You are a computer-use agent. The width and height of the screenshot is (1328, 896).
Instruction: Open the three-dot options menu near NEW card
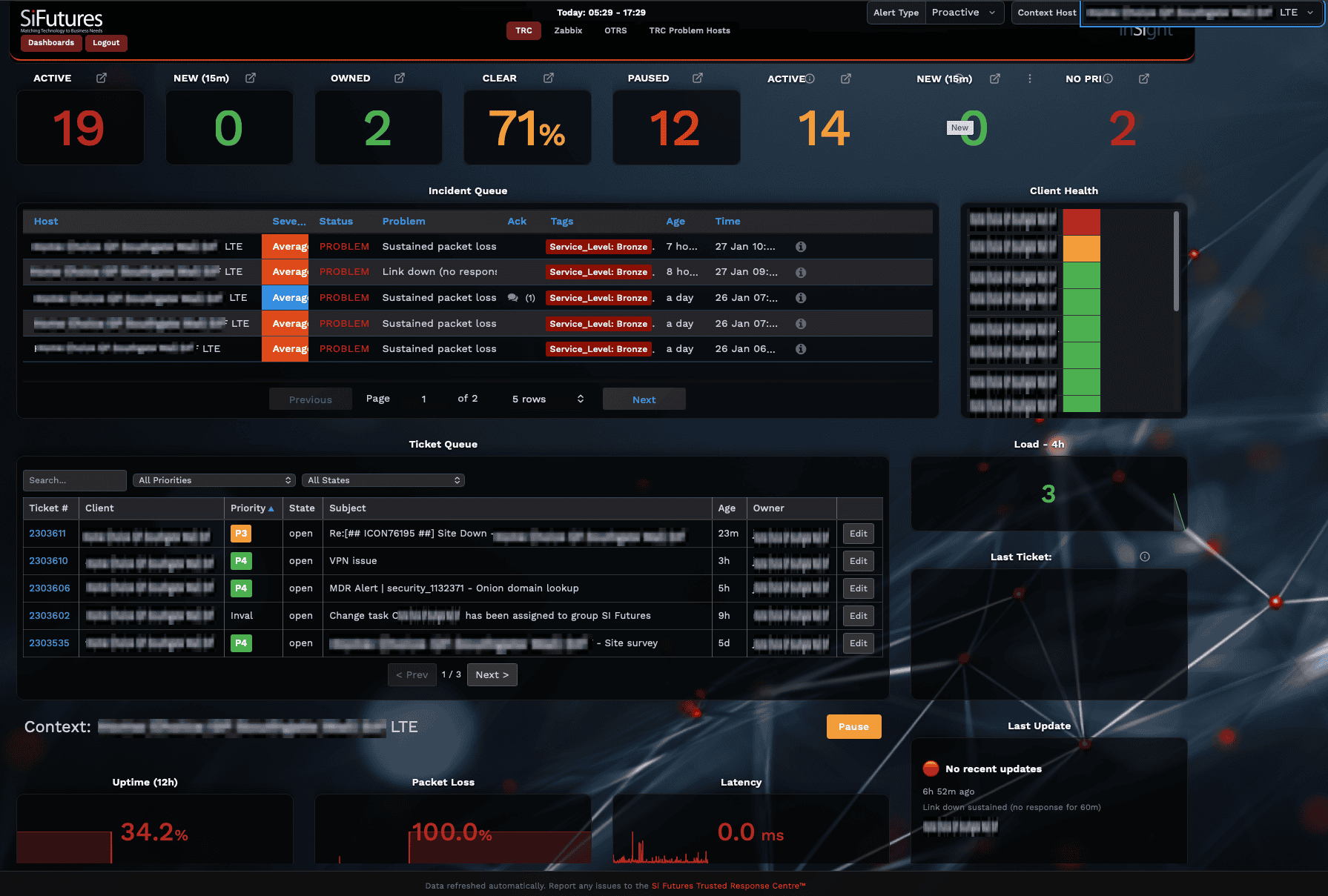tap(1029, 79)
